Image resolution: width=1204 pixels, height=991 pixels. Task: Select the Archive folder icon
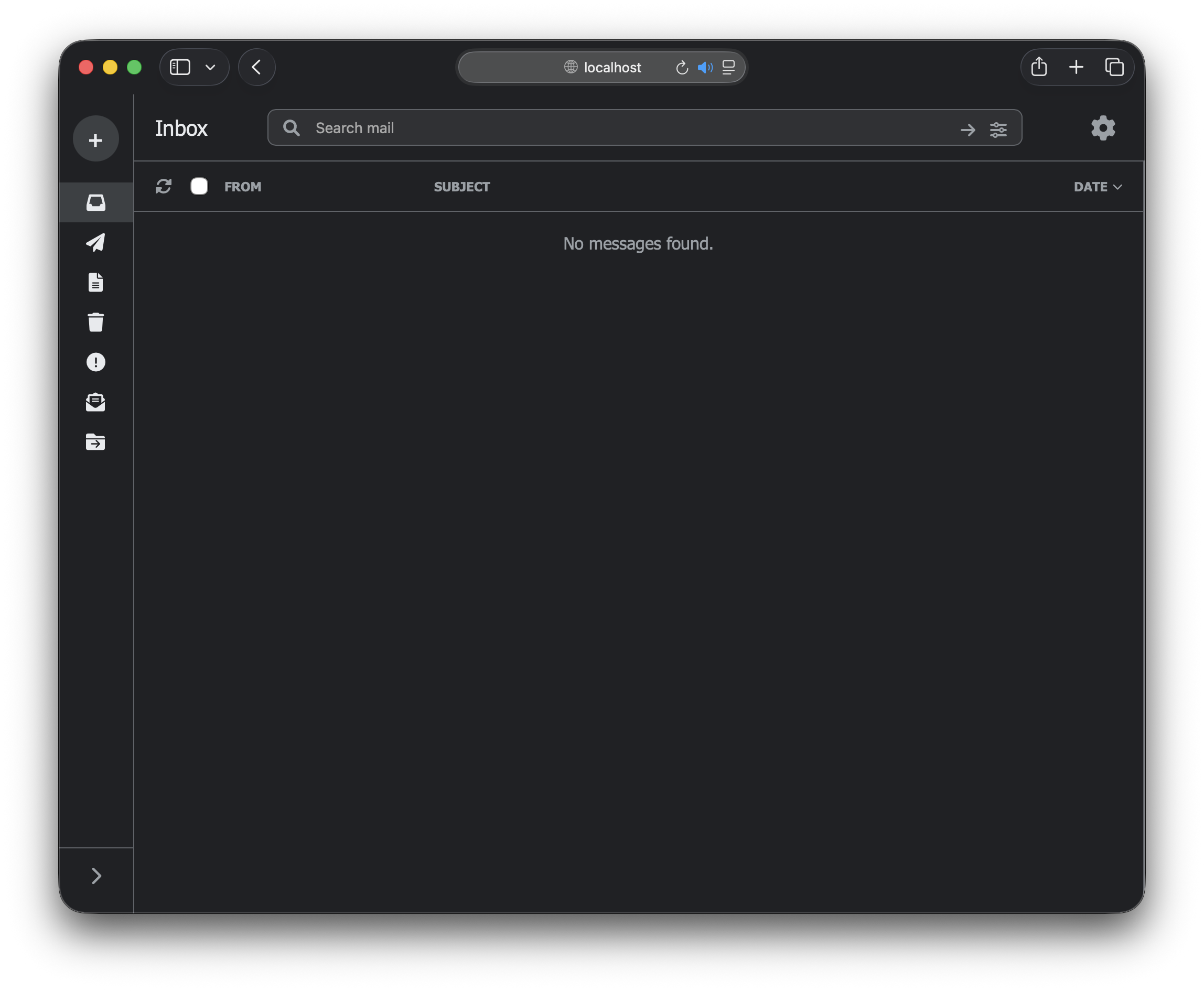point(96,442)
